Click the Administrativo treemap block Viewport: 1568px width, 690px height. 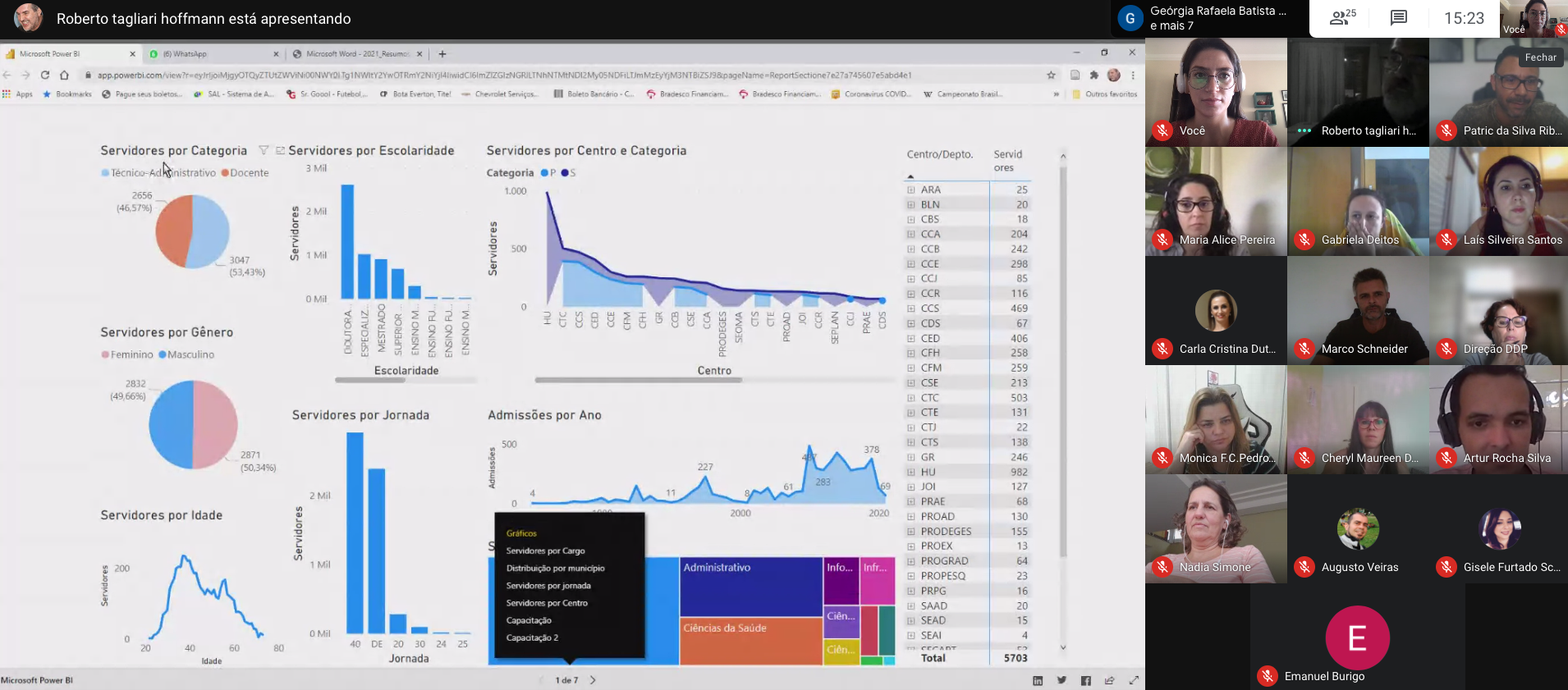click(x=750, y=587)
